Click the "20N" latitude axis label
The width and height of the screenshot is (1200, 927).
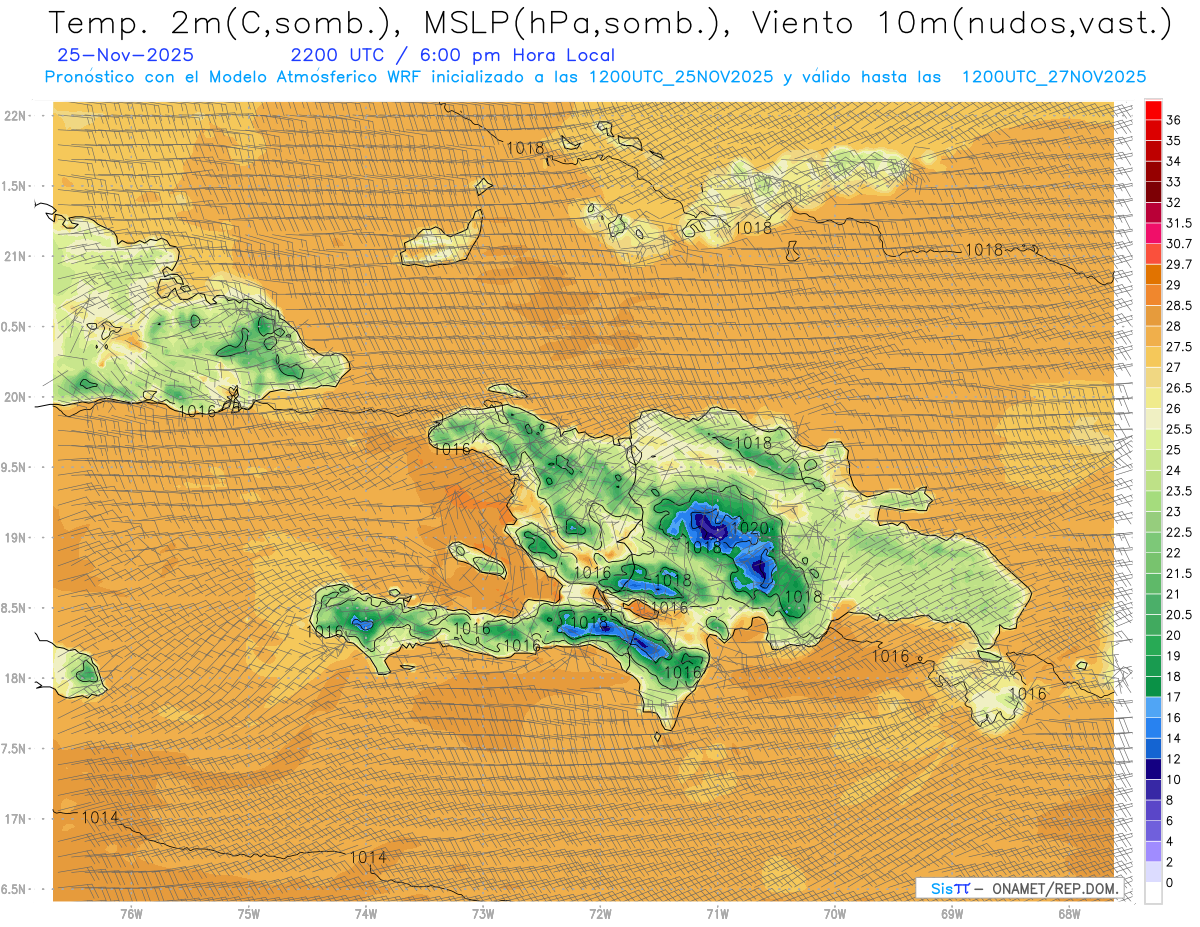pyautogui.click(x=16, y=397)
